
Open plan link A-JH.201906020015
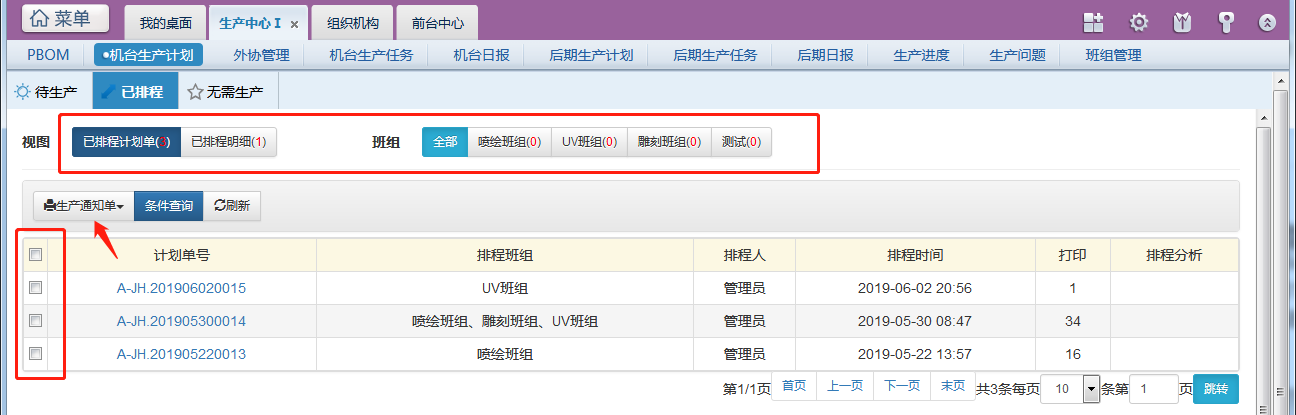click(x=181, y=288)
